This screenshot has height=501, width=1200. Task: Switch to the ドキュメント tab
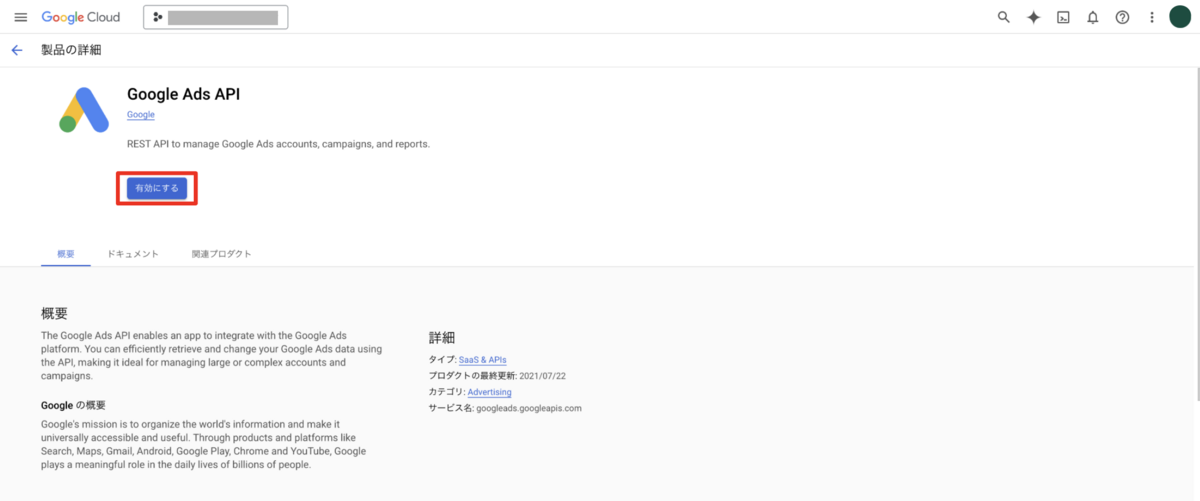click(133, 254)
